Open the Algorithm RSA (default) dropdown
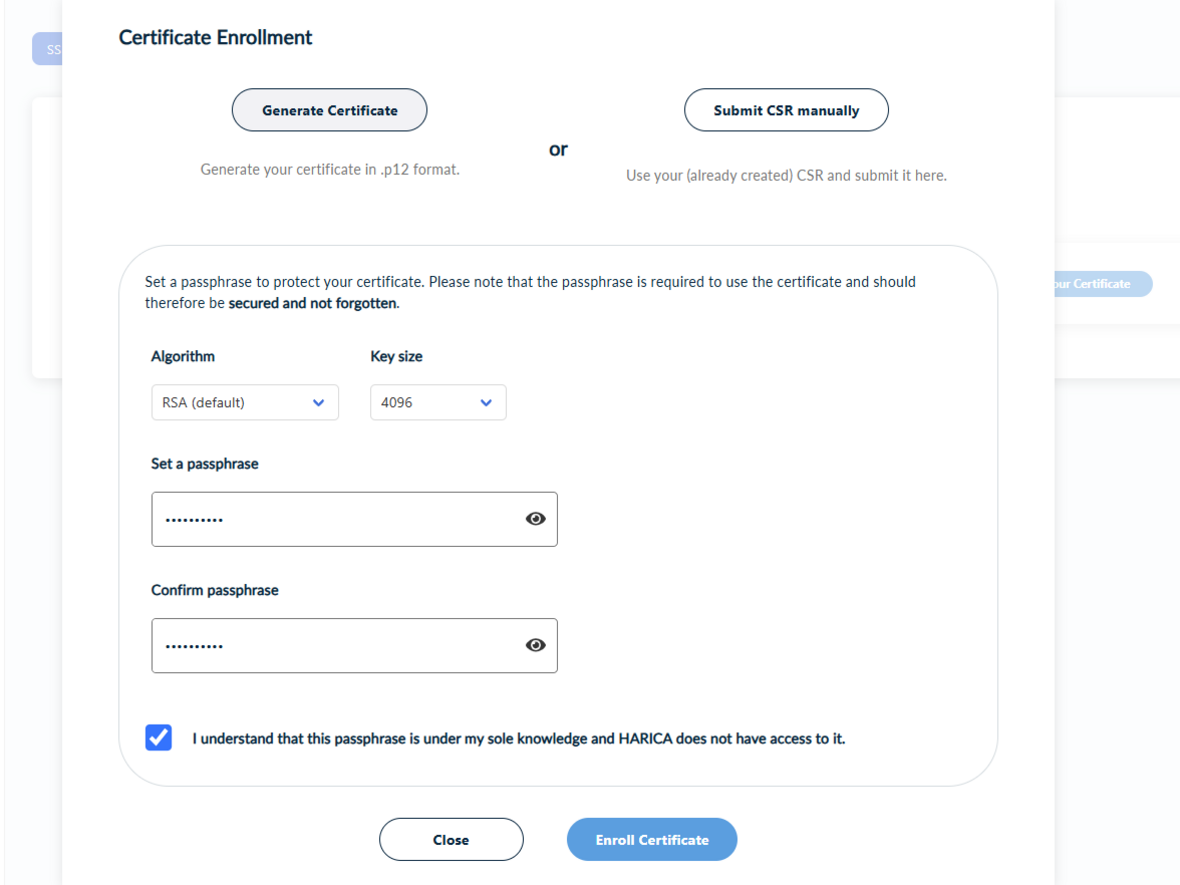This screenshot has height=885, width=1180. [245, 403]
